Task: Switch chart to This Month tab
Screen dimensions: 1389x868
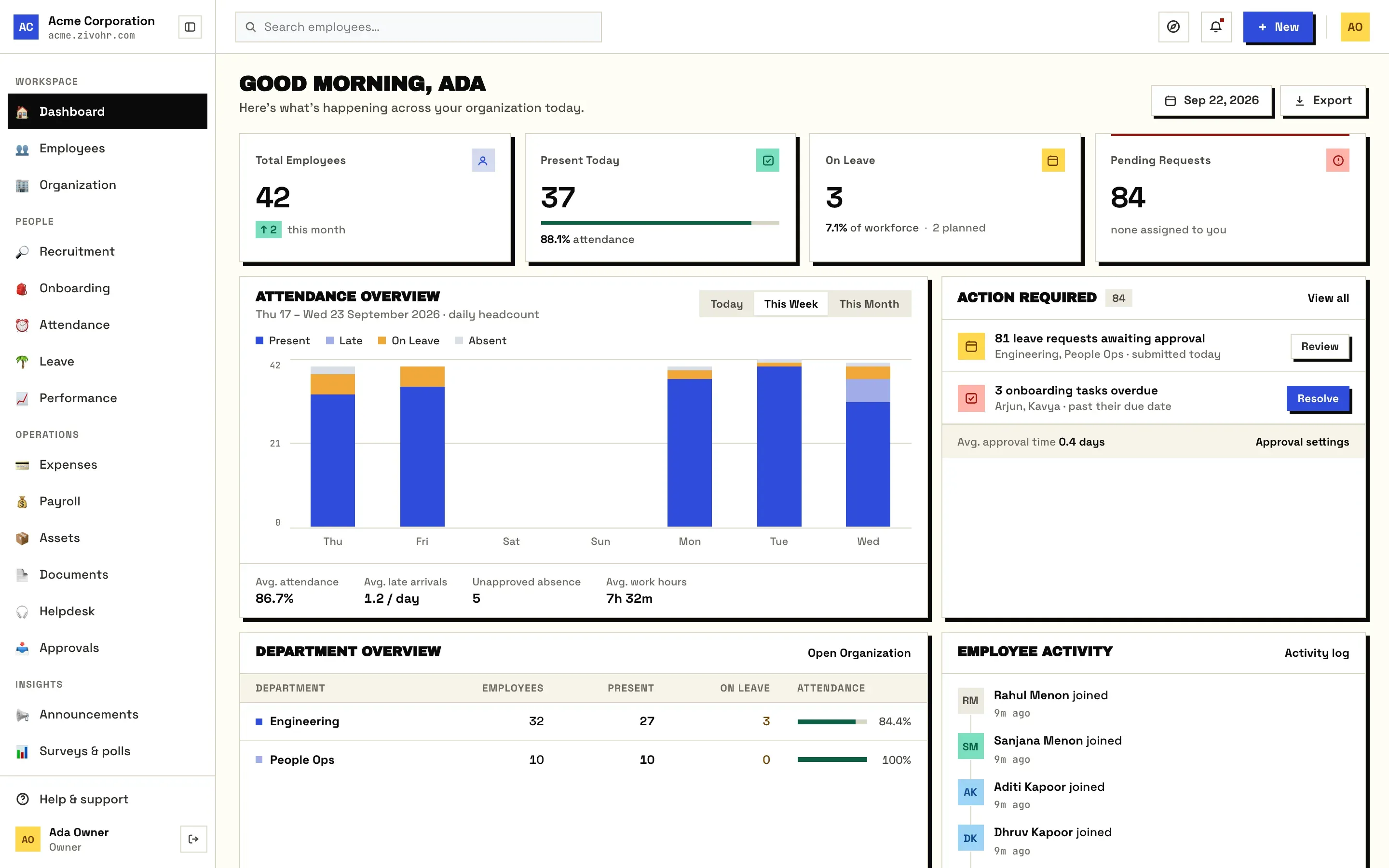Action: [869, 304]
